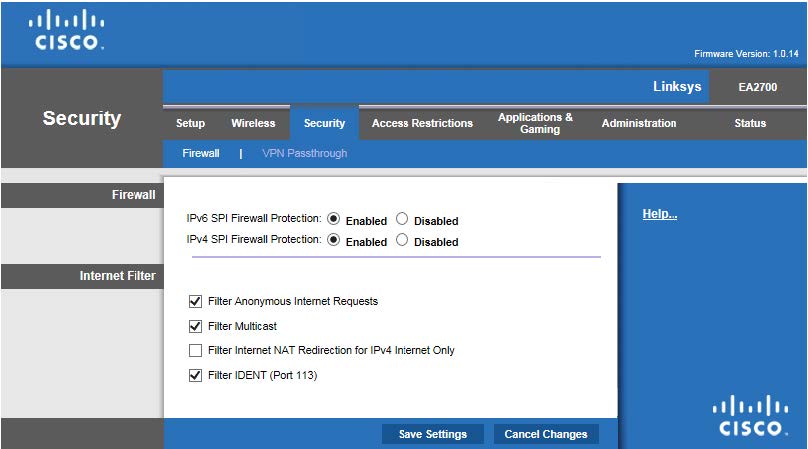
Task: Open the Administration tab
Action: 639,123
